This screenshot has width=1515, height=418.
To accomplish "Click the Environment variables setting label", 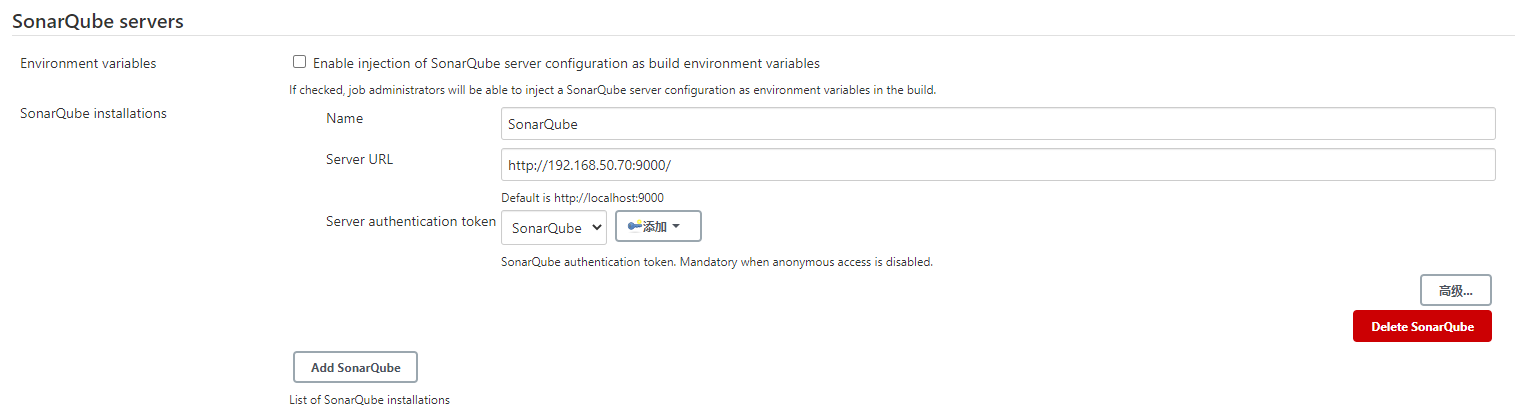I will click(88, 63).
